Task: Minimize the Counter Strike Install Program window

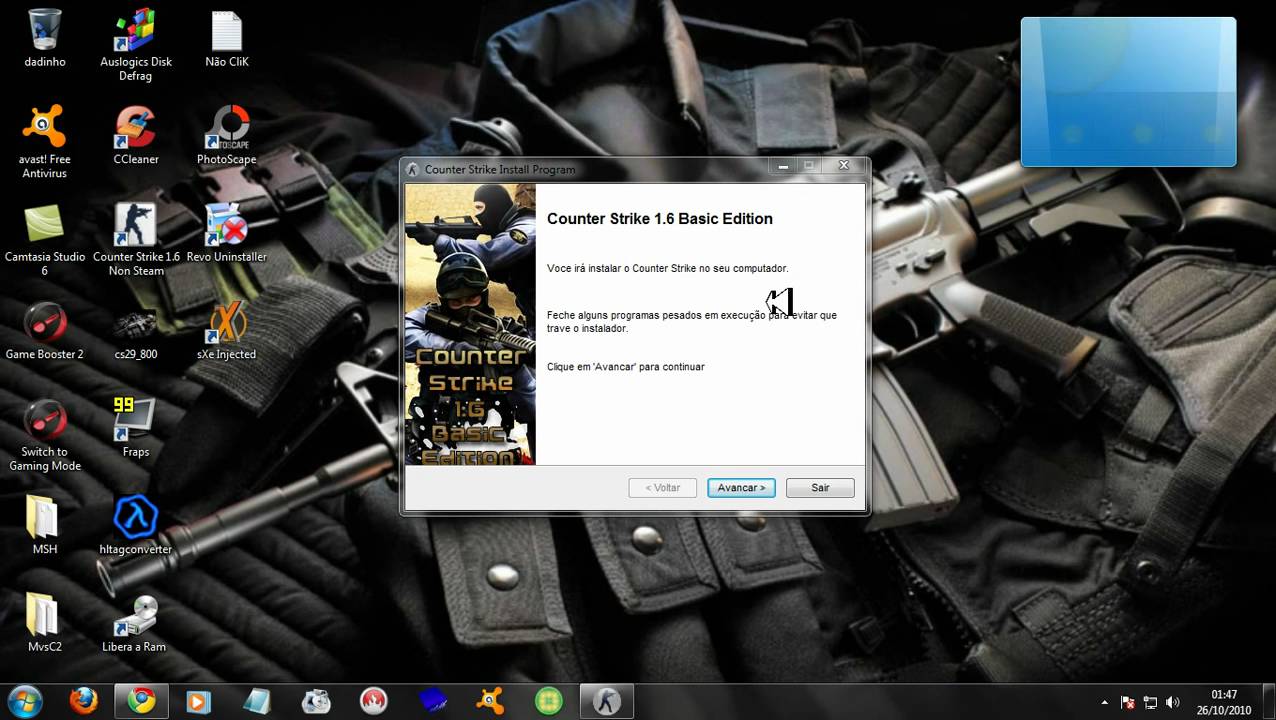Action: pyautogui.click(x=783, y=166)
